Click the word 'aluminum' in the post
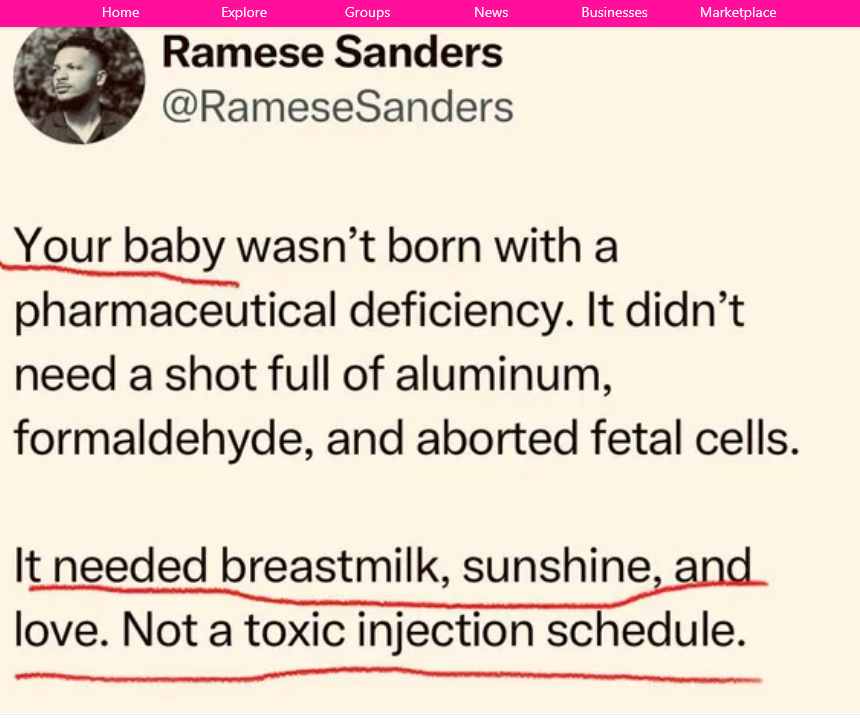This screenshot has height=718, width=860. [502, 375]
